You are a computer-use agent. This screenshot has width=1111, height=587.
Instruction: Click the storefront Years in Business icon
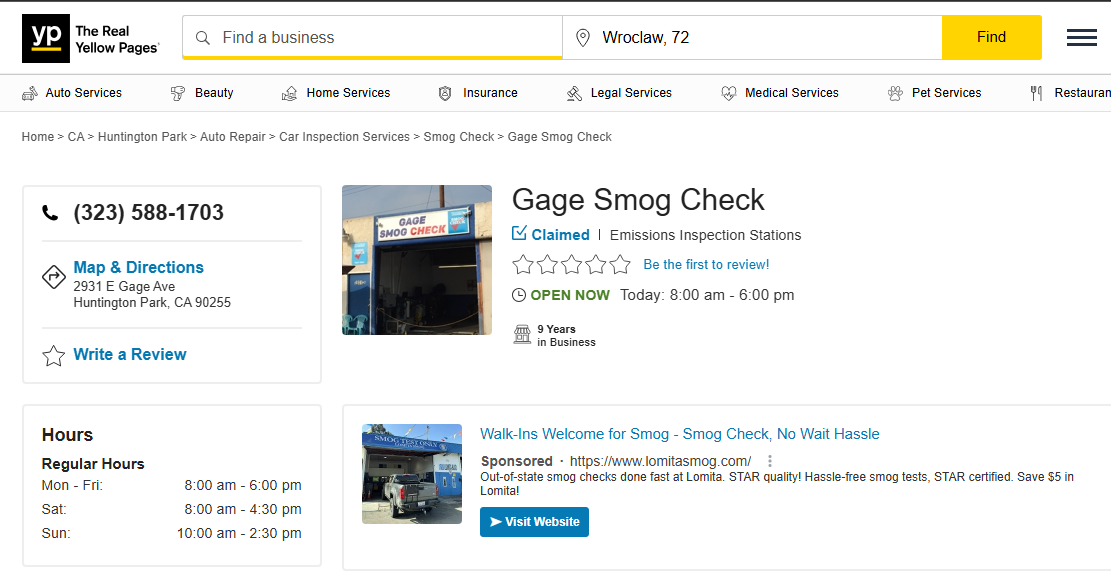pos(522,335)
